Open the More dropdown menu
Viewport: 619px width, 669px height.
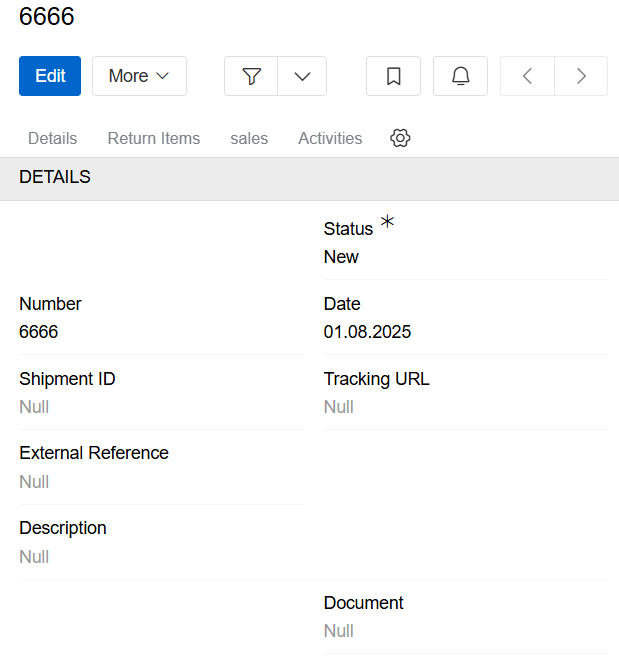(x=139, y=76)
